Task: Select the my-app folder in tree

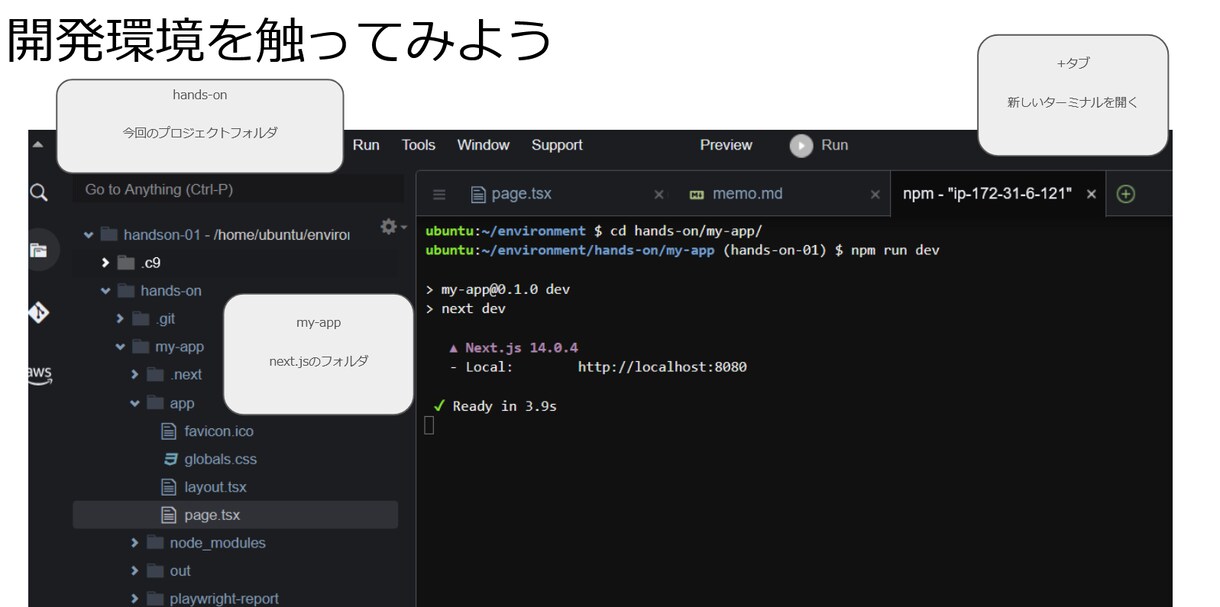Action: 179,347
